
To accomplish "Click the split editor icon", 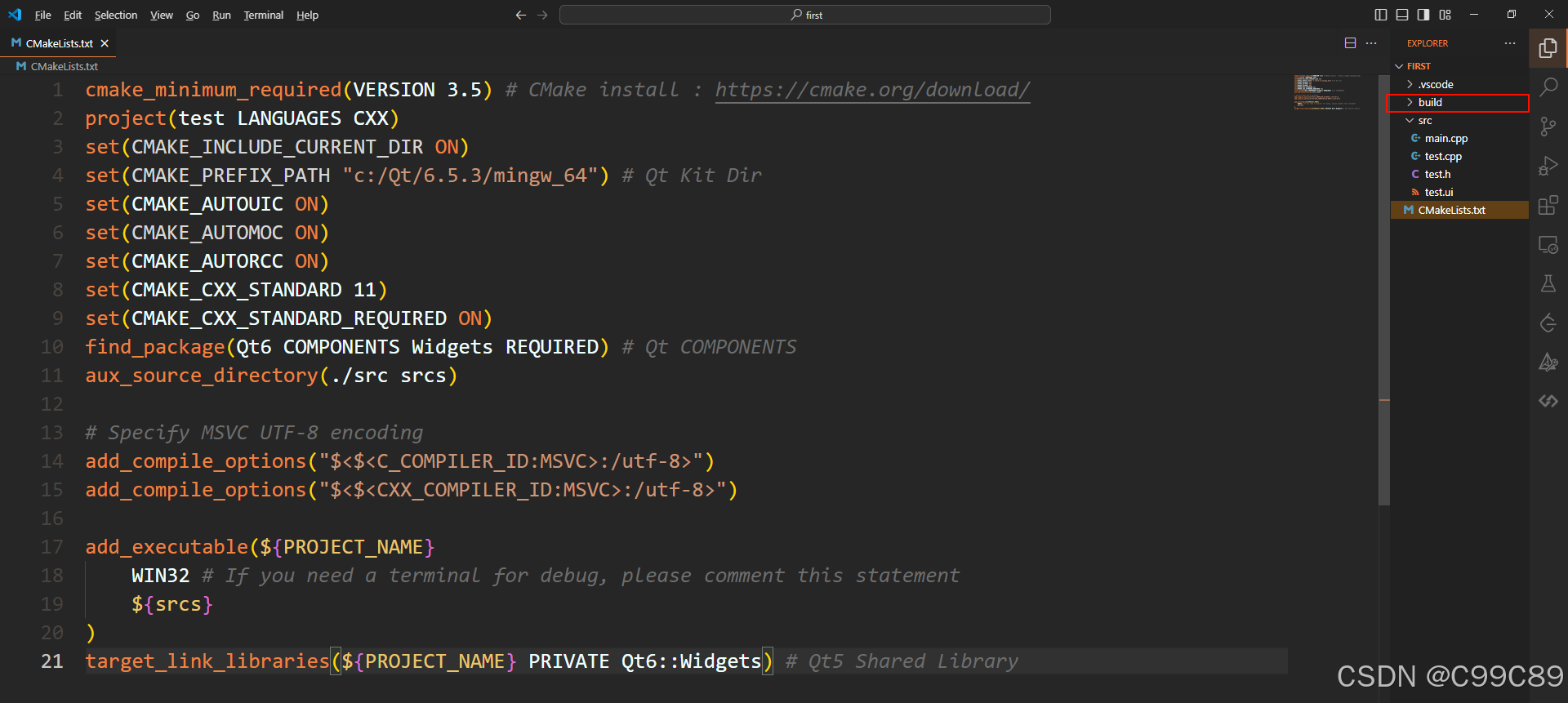I will (x=1351, y=43).
